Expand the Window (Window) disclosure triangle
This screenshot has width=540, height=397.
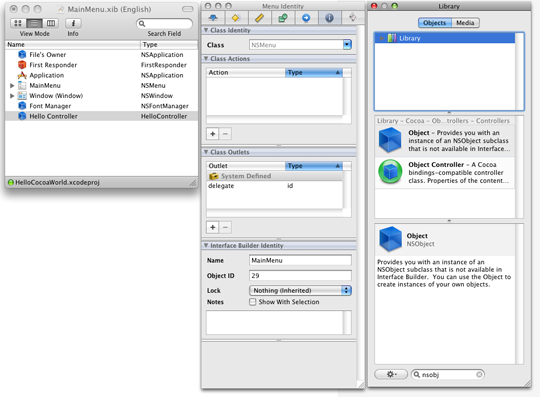click(12, 96)
